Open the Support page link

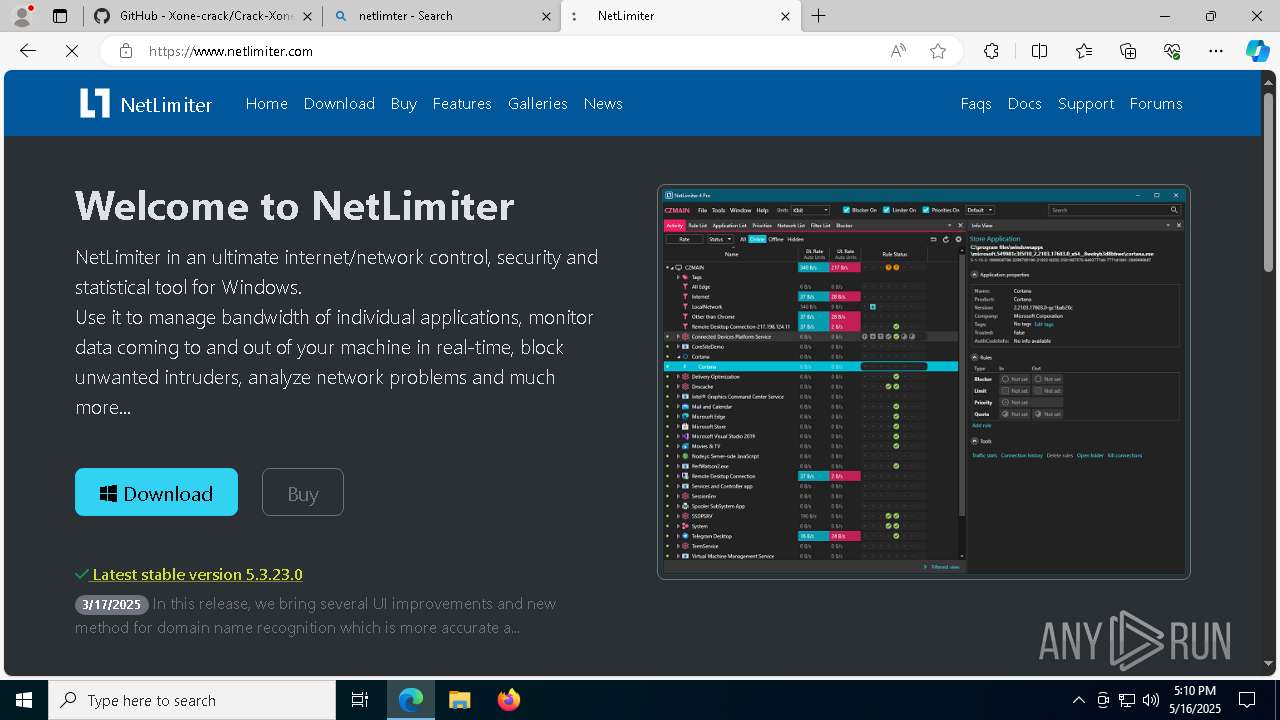click(1086, 104)
